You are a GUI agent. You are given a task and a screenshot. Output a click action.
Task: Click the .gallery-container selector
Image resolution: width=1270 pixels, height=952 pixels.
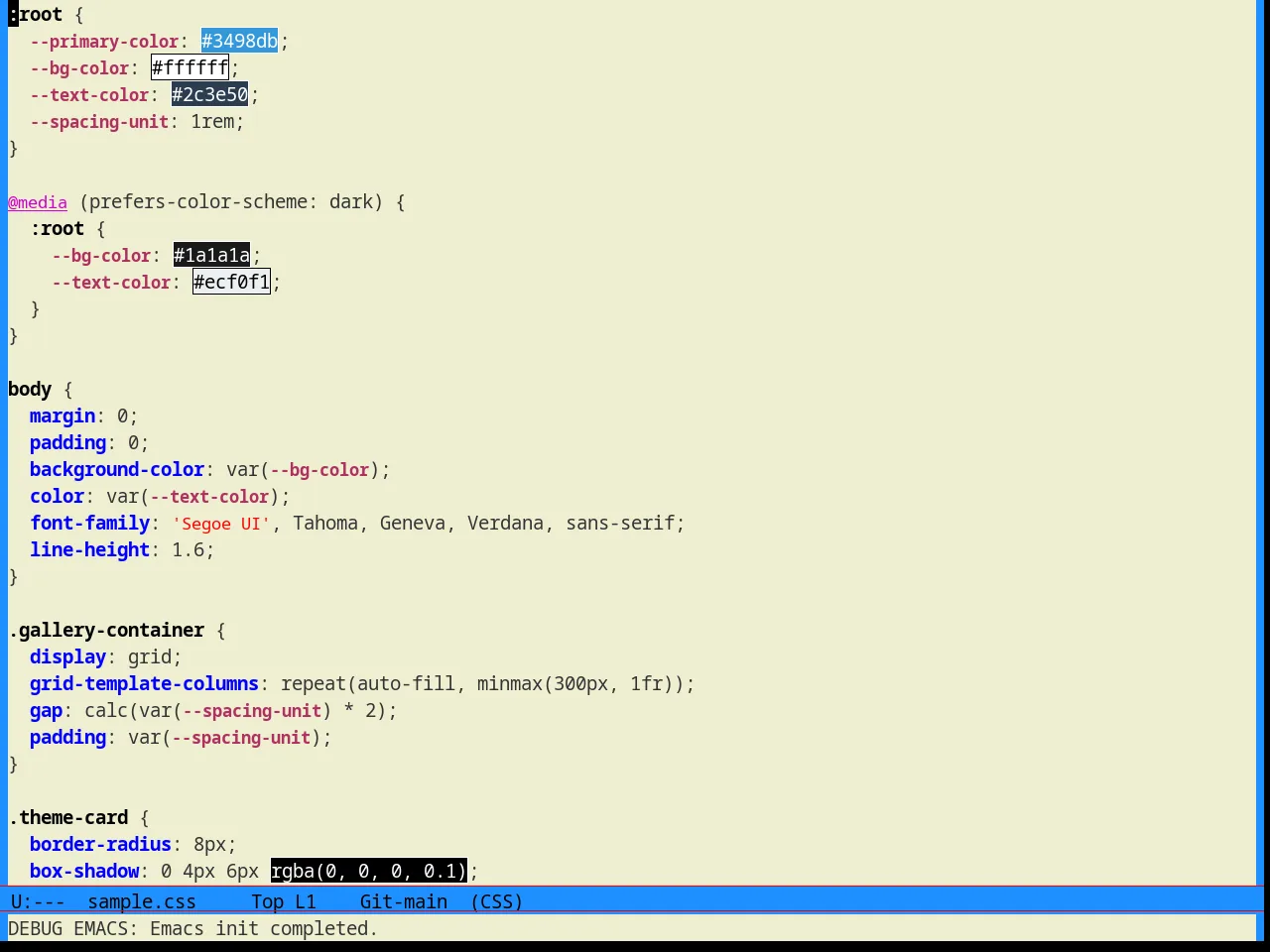click(106, 630)
